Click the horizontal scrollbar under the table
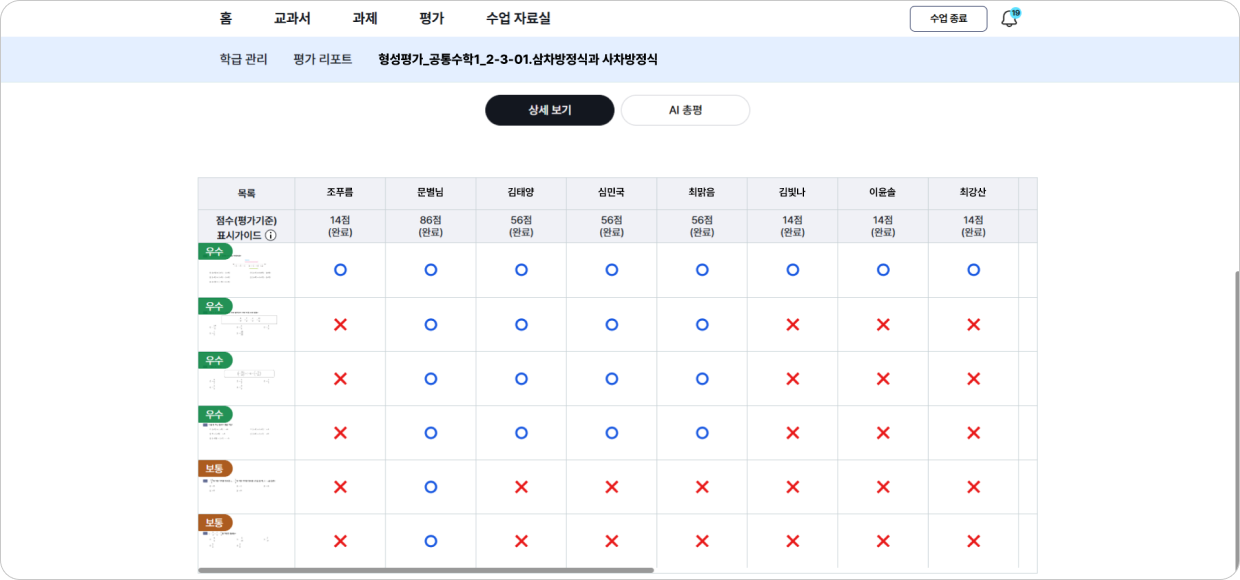1240x580 pixels. click(x=426, y=570)
